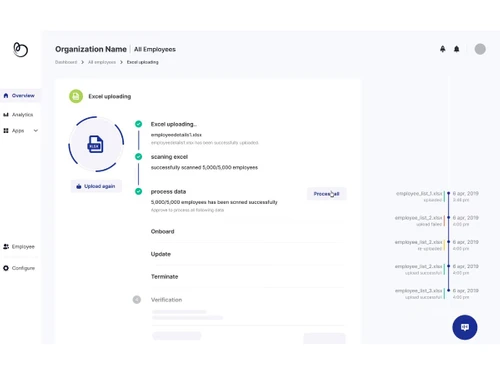
Task: Select employee_list_2.xlsx upload successful entry
Action: (x=437, y=270)
